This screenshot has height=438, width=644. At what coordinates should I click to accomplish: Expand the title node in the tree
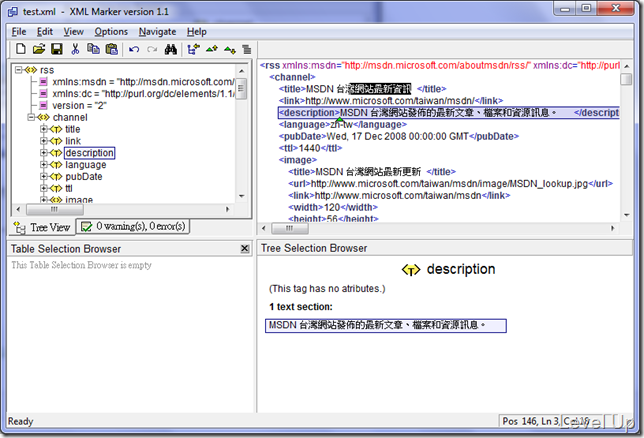44,129
